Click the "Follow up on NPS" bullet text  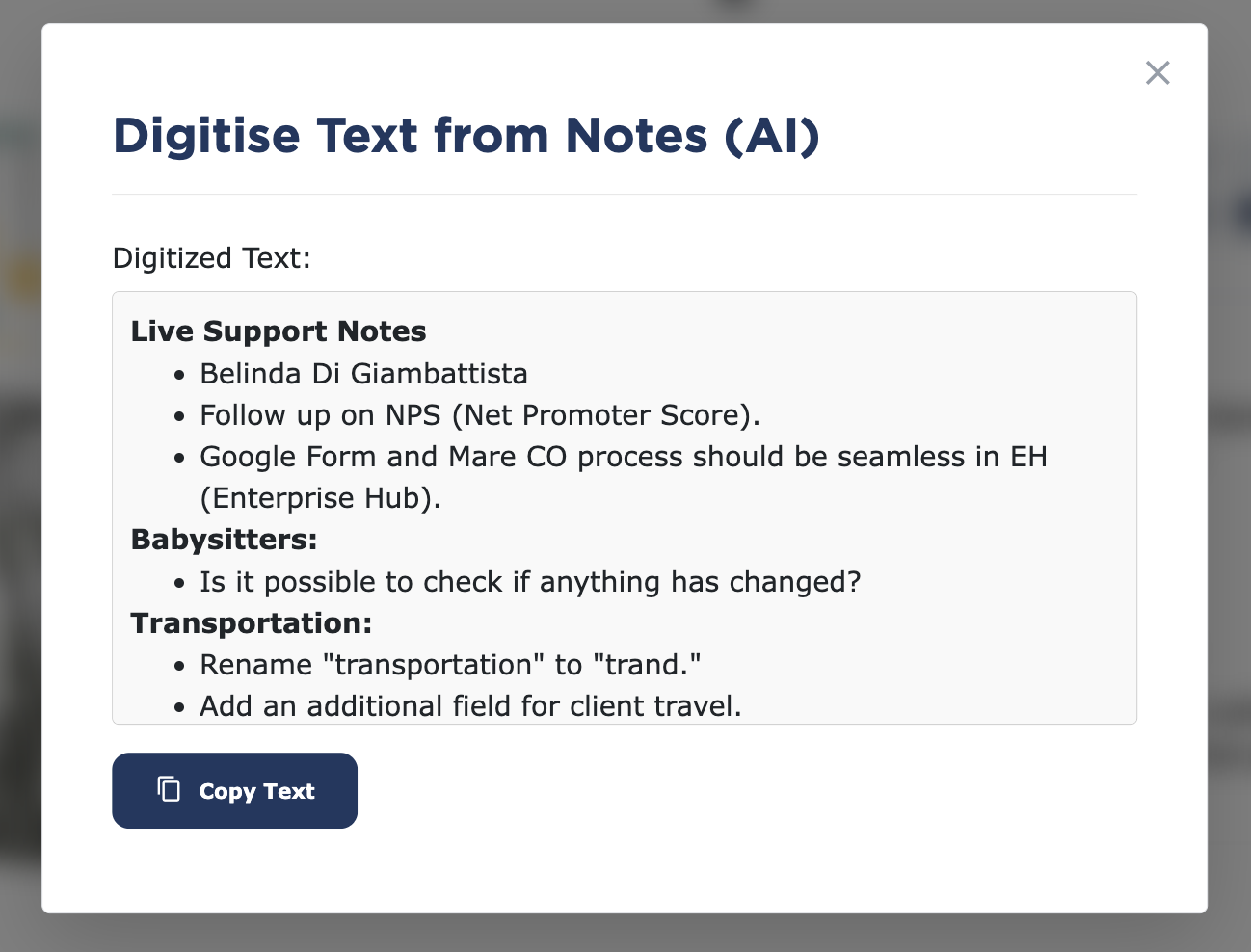479,415
